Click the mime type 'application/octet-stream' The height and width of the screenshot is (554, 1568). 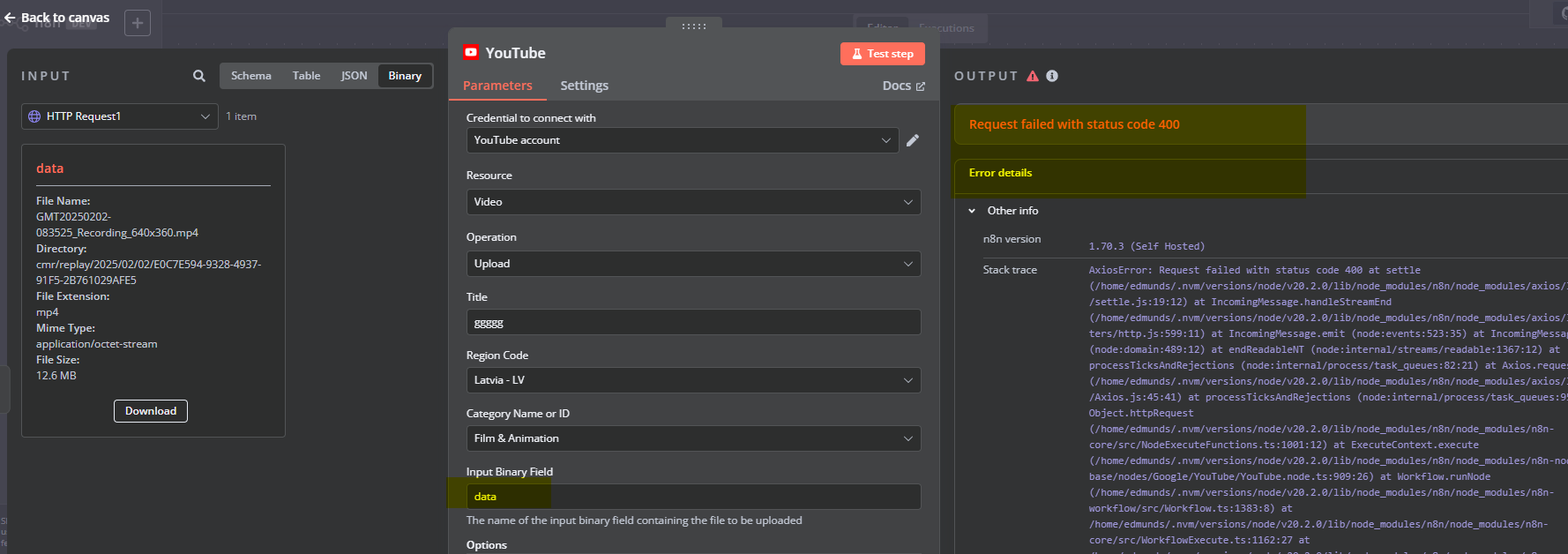97,344
